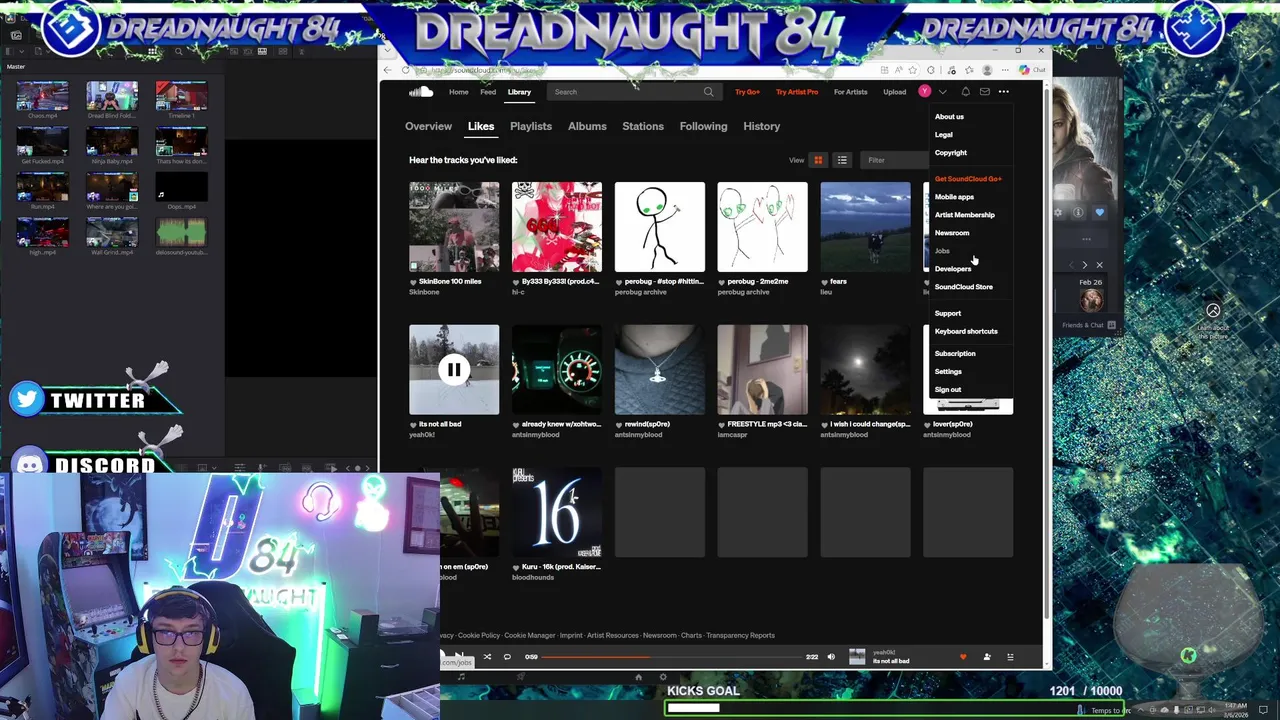Click the media pool search magnifier icon
This screenshot has width=1280, height=720.
tap(179, 52)
